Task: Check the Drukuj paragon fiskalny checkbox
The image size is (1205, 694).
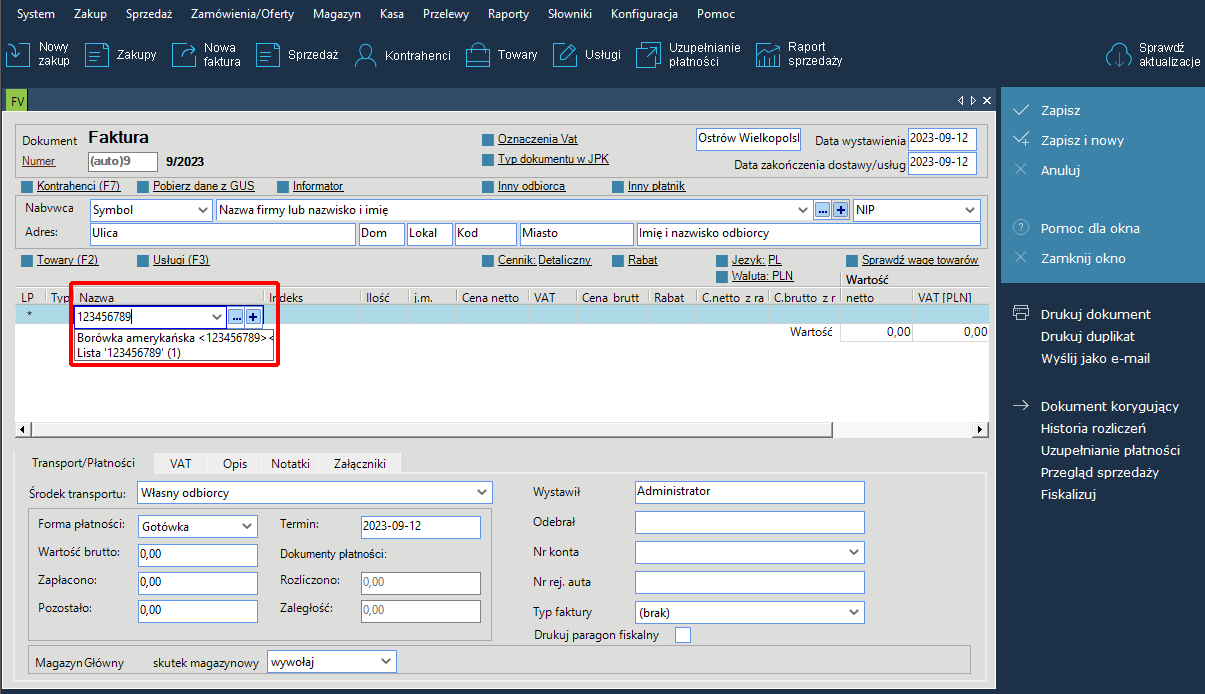Action: click(683, 635)
